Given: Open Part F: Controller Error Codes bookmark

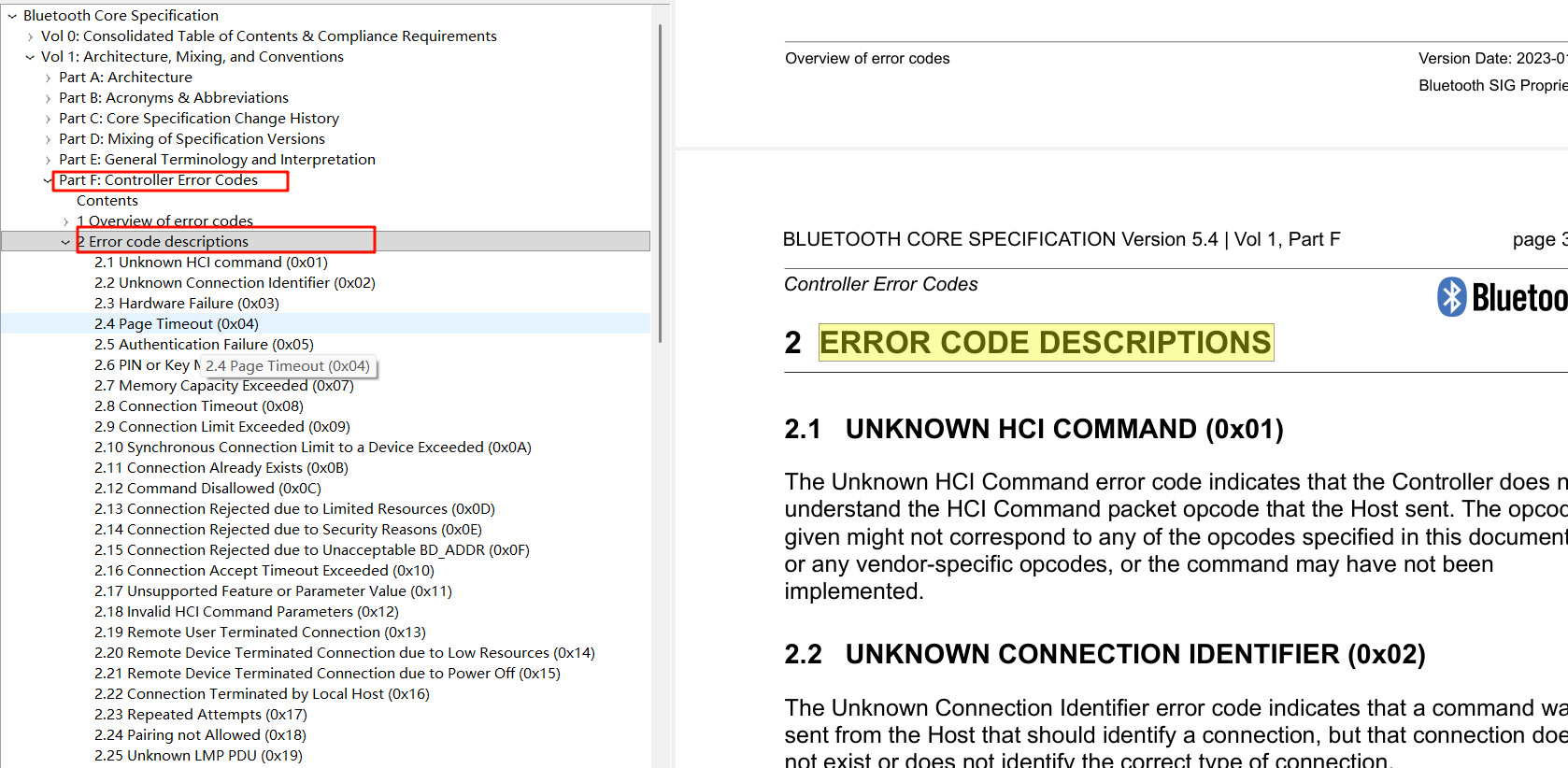Looking at the screenshot, I should 158,180.
